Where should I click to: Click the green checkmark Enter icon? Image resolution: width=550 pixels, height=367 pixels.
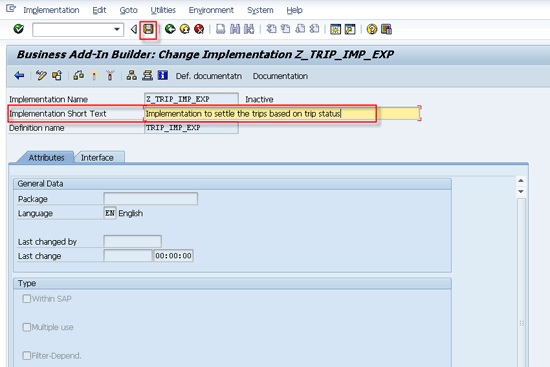click(19, 29)
